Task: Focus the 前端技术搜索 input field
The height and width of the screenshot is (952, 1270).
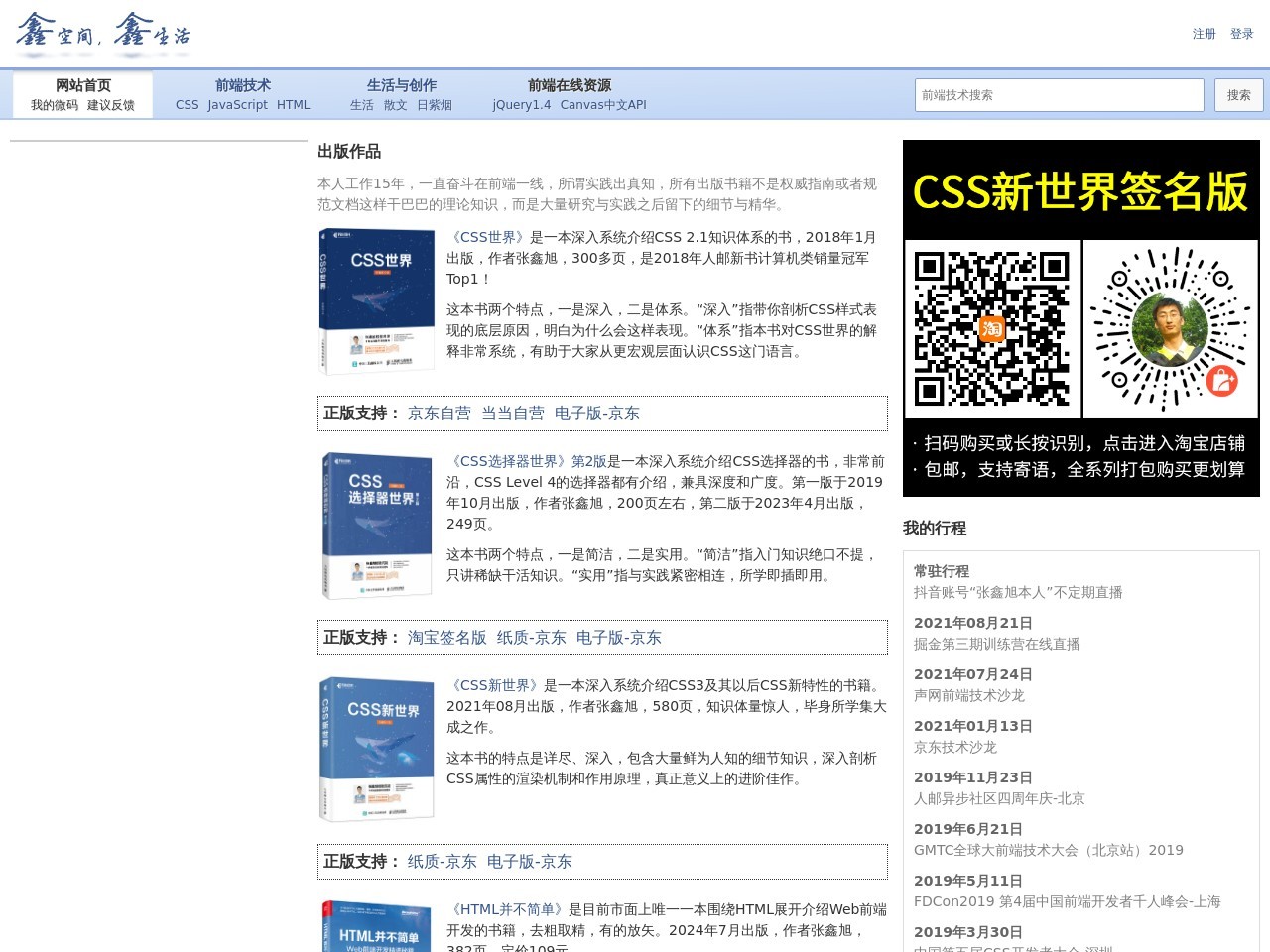Action: (1059, 95)
